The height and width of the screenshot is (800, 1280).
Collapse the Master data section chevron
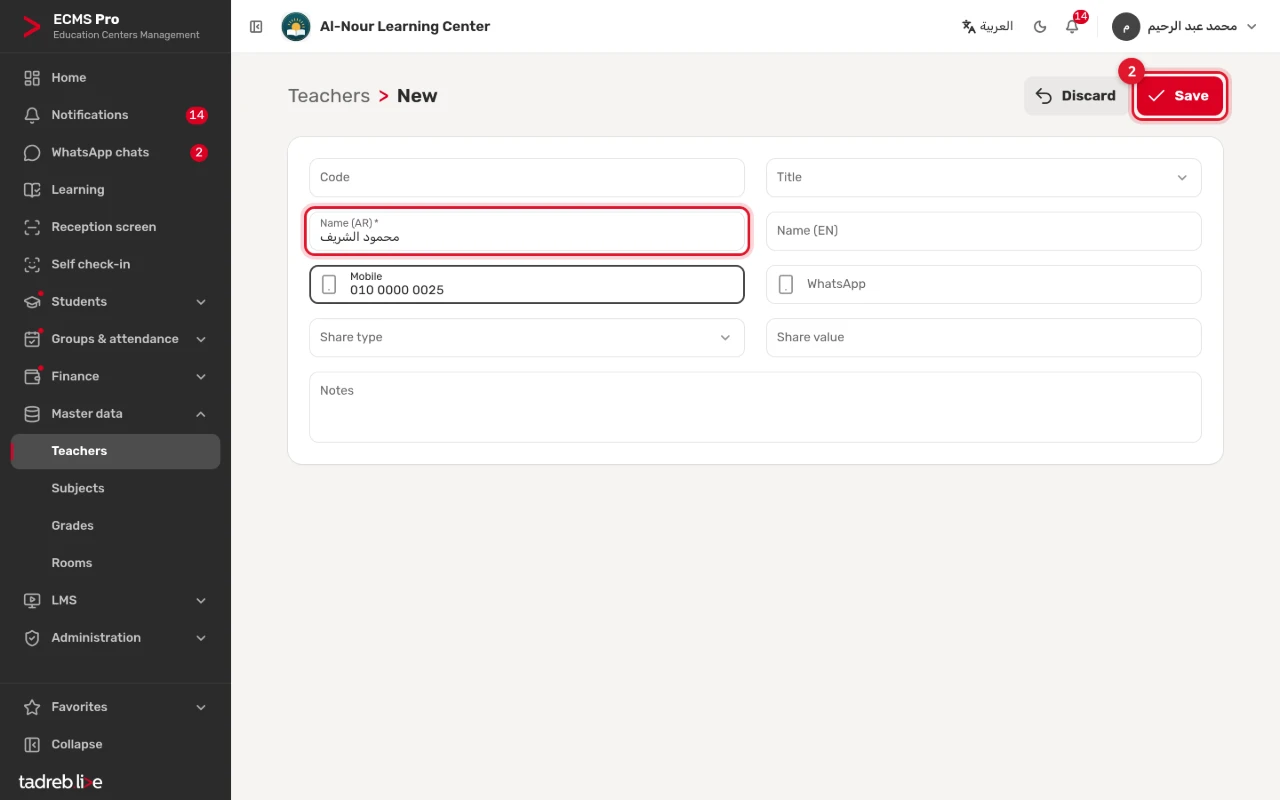pos(201,414)
